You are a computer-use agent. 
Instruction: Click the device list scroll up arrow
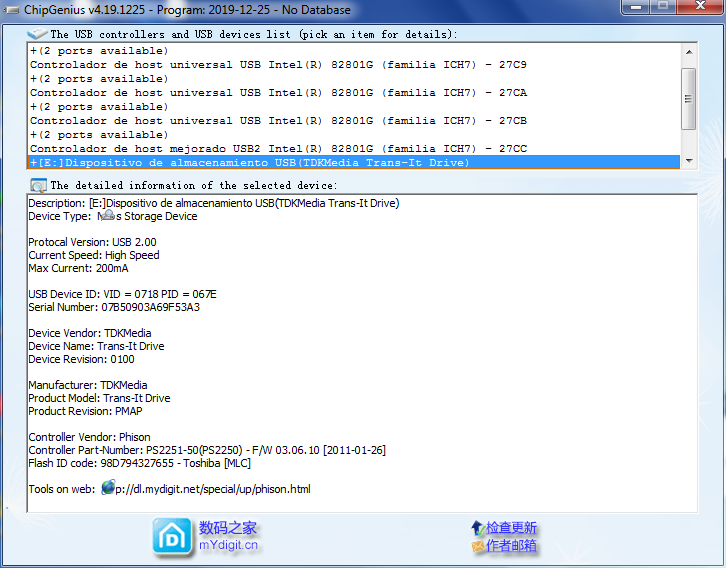coord(689,52)
